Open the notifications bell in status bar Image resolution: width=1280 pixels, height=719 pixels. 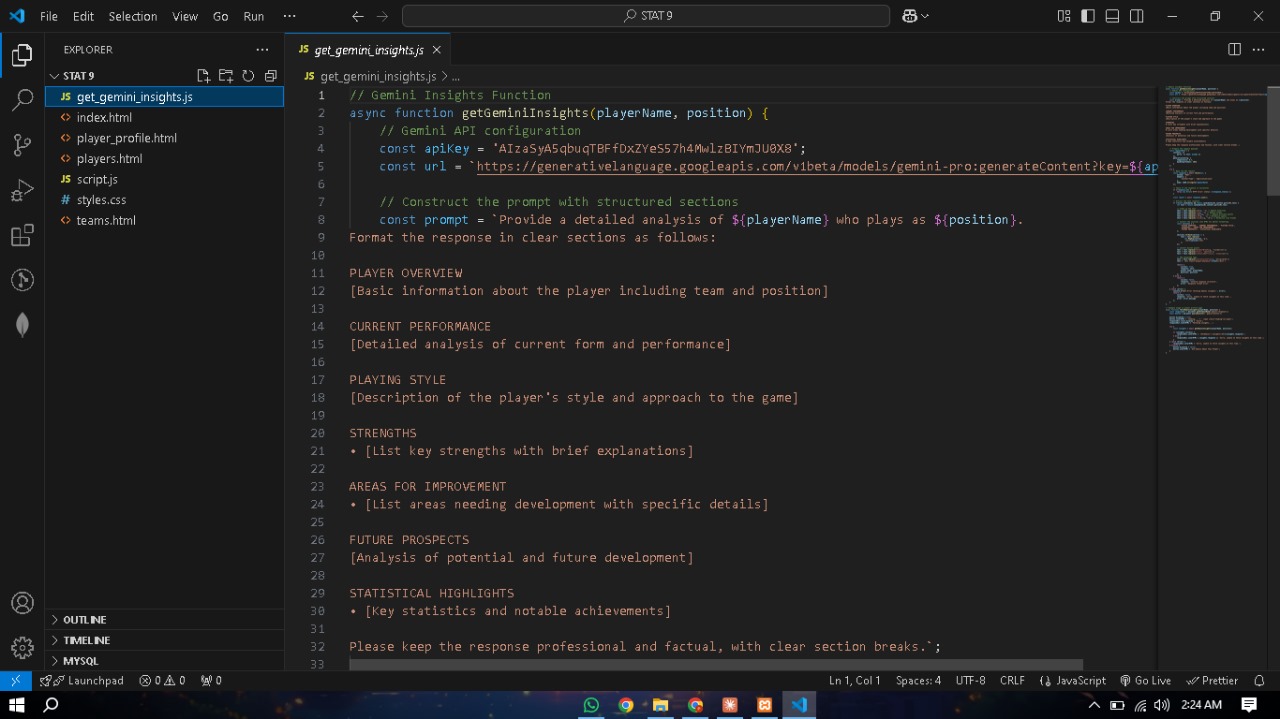[1259, 680]
